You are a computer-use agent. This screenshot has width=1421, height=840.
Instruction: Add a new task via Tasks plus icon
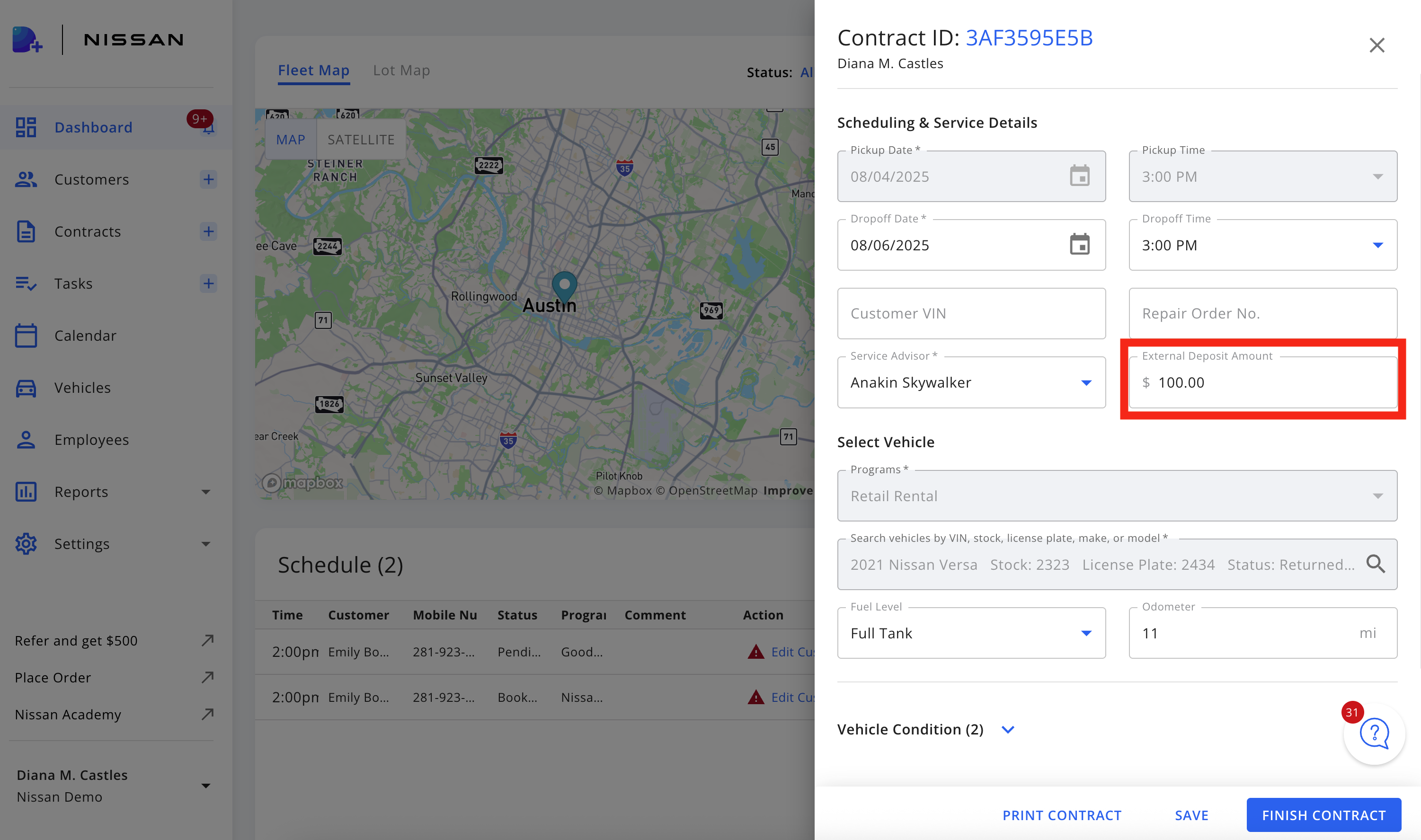pos(208,283)
